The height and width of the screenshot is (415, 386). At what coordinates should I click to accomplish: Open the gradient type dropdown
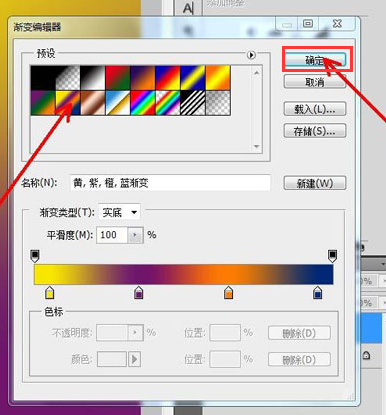119,212
